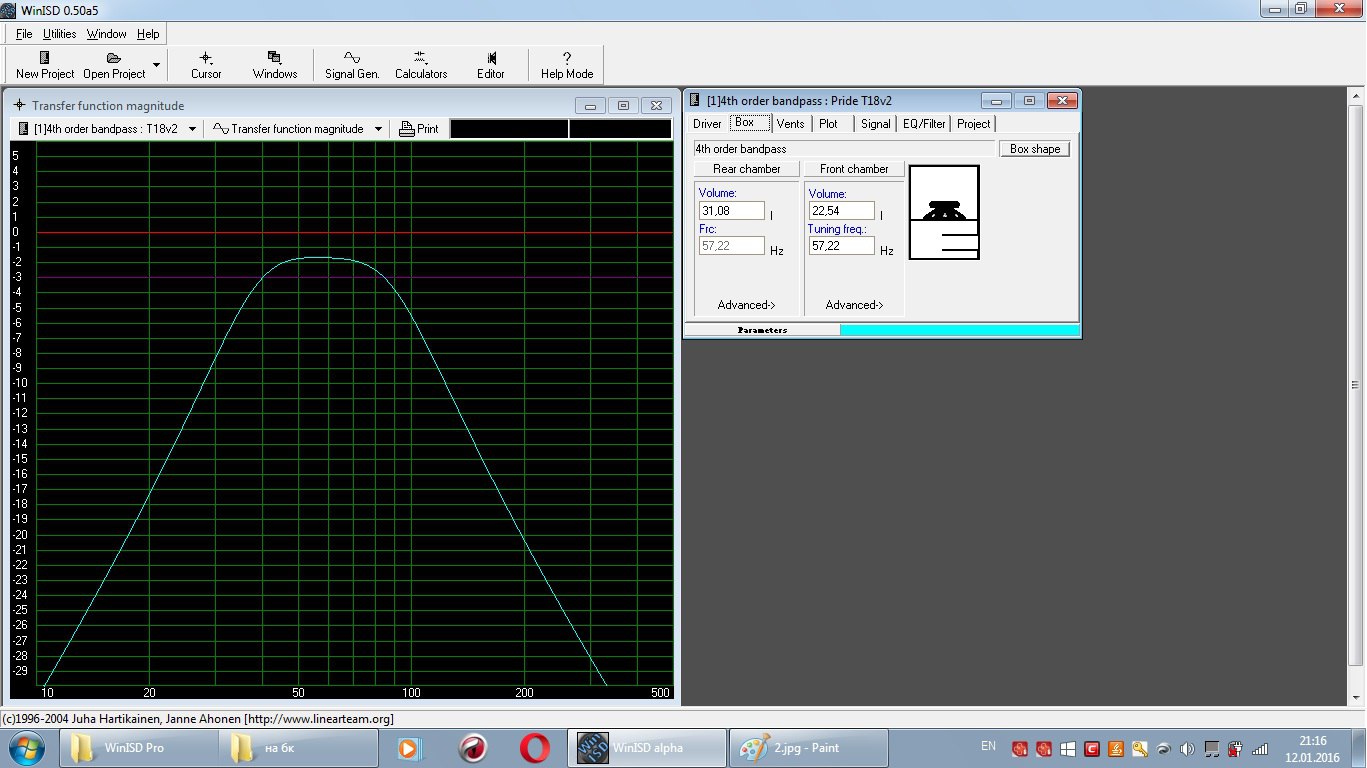
Task: Expand the Transfer function magnitude graph type dropdown
Action: coord(378,129)
